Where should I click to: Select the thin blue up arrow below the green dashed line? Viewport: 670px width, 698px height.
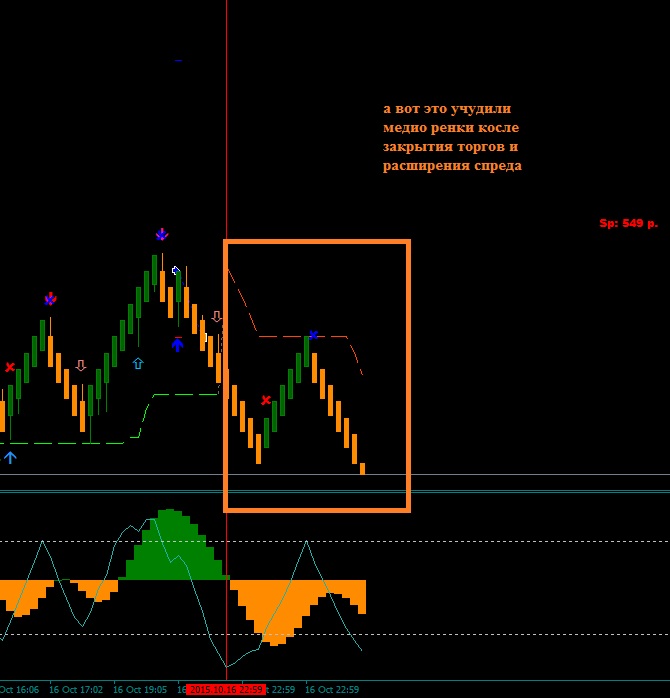10,457
